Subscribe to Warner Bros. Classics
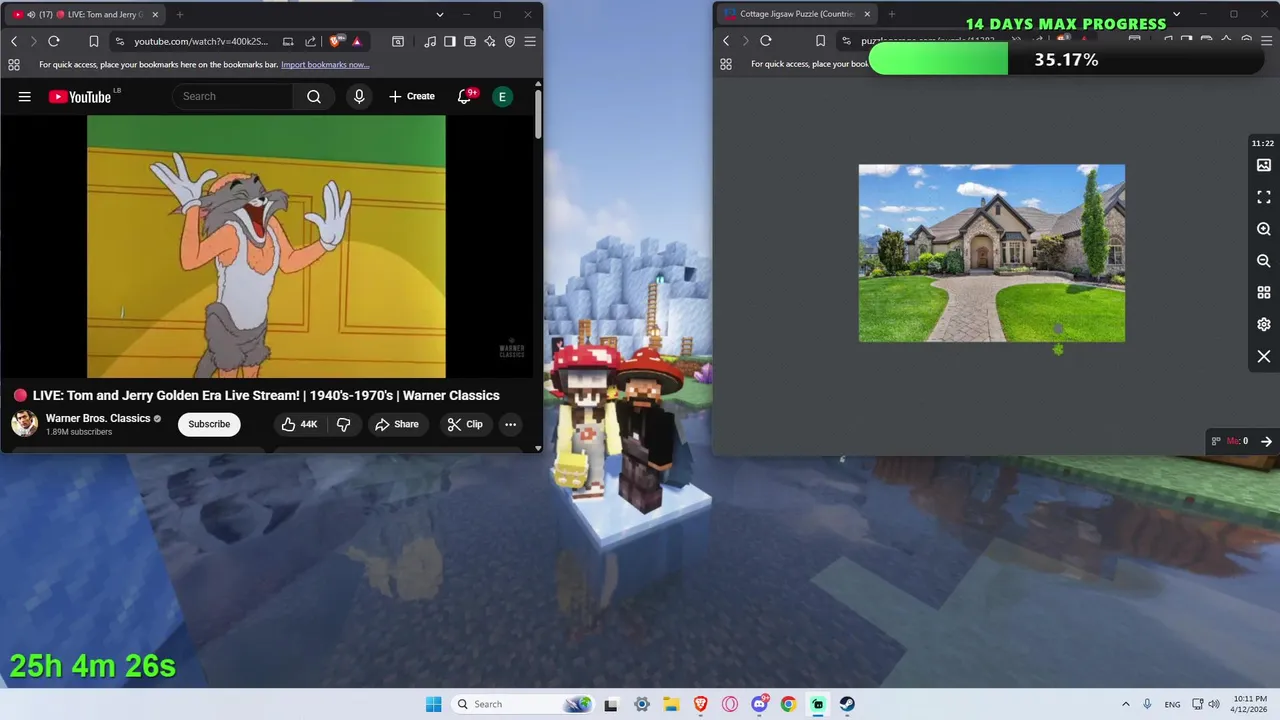Viewport: 1280px width, 720px height. click(x=209, y=424)
